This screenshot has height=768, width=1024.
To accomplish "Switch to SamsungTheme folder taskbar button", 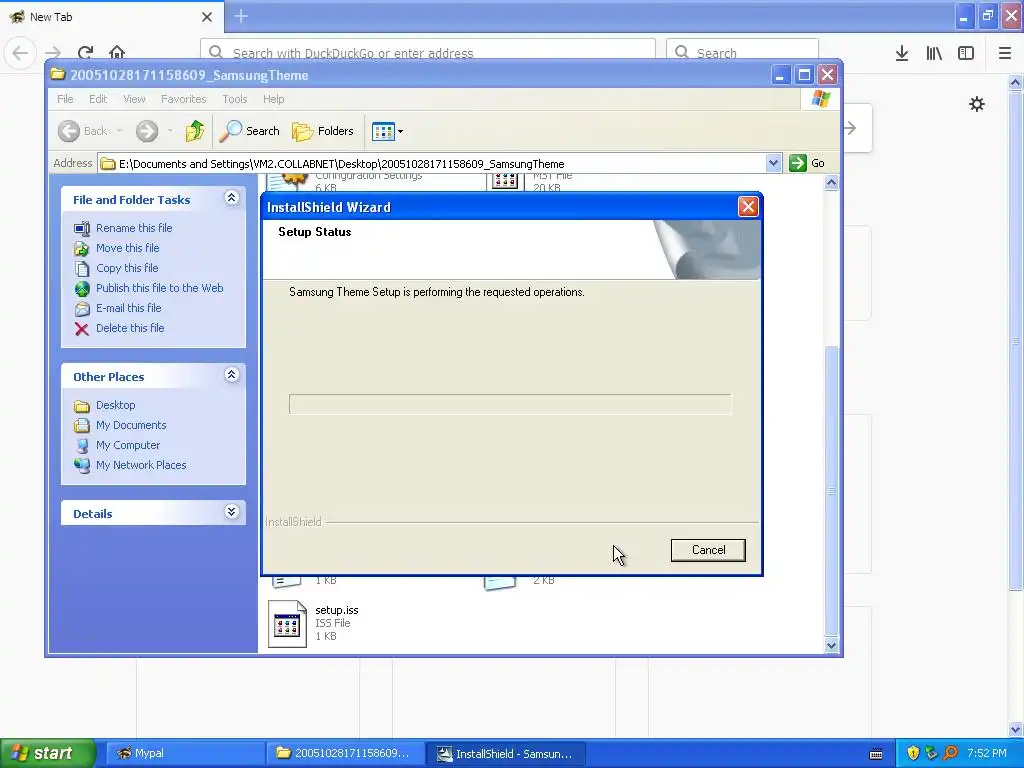I will click(345, 754).
